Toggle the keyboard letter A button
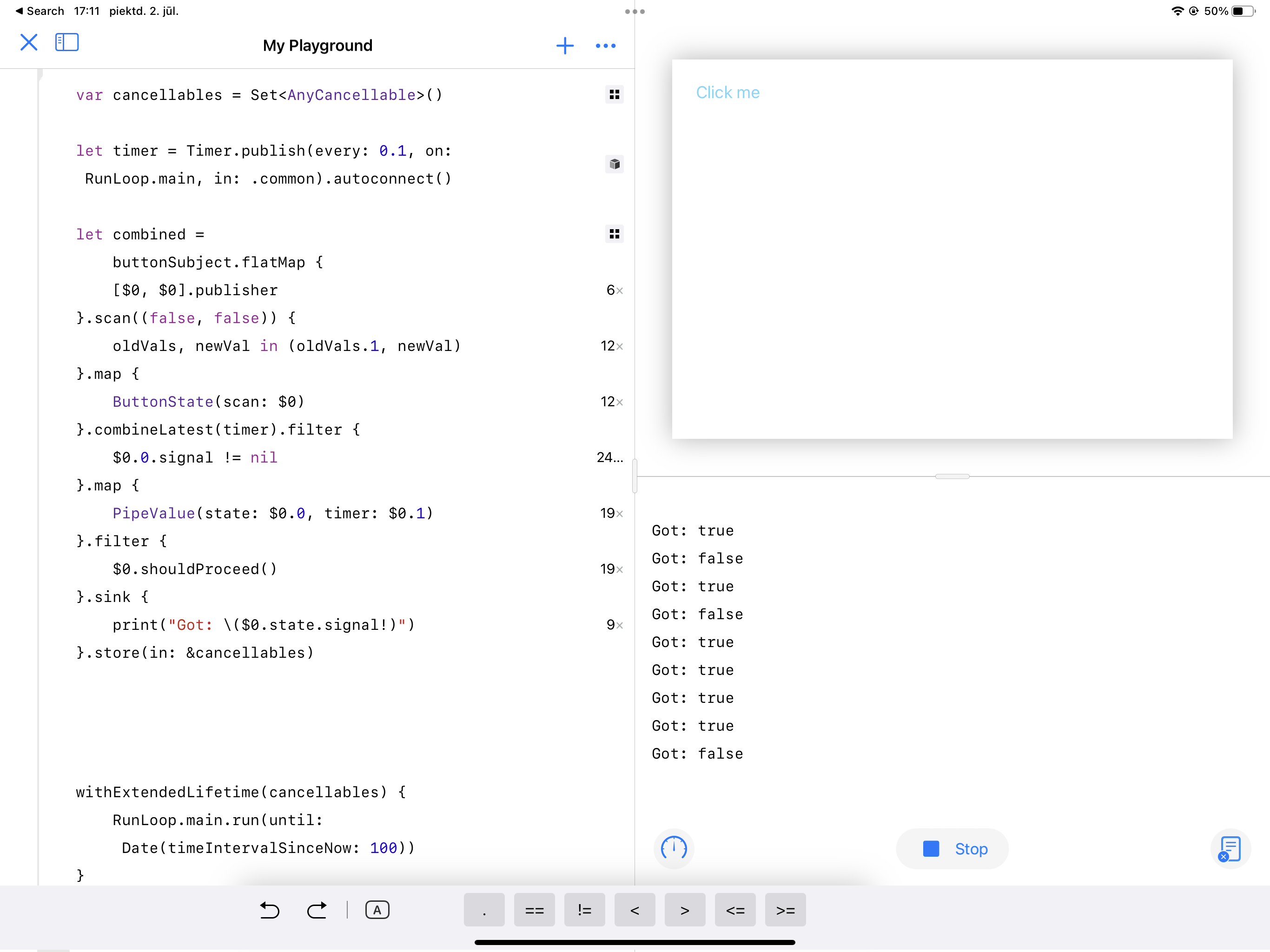Viewport: 1270px width, 952px height. [x=377, y=910]
